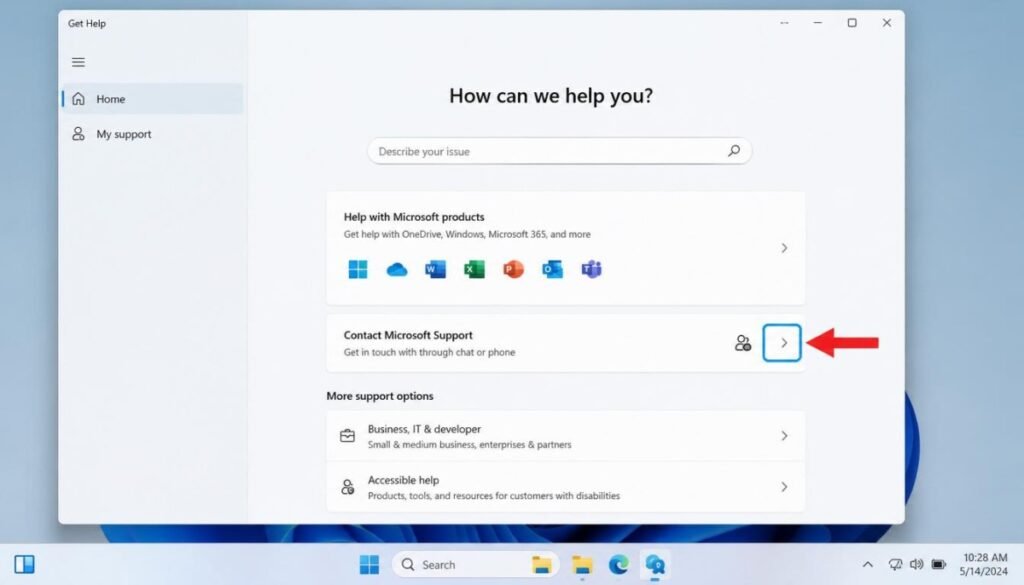
Task: Click the Windows logo product icon
Action: [358, 269]
